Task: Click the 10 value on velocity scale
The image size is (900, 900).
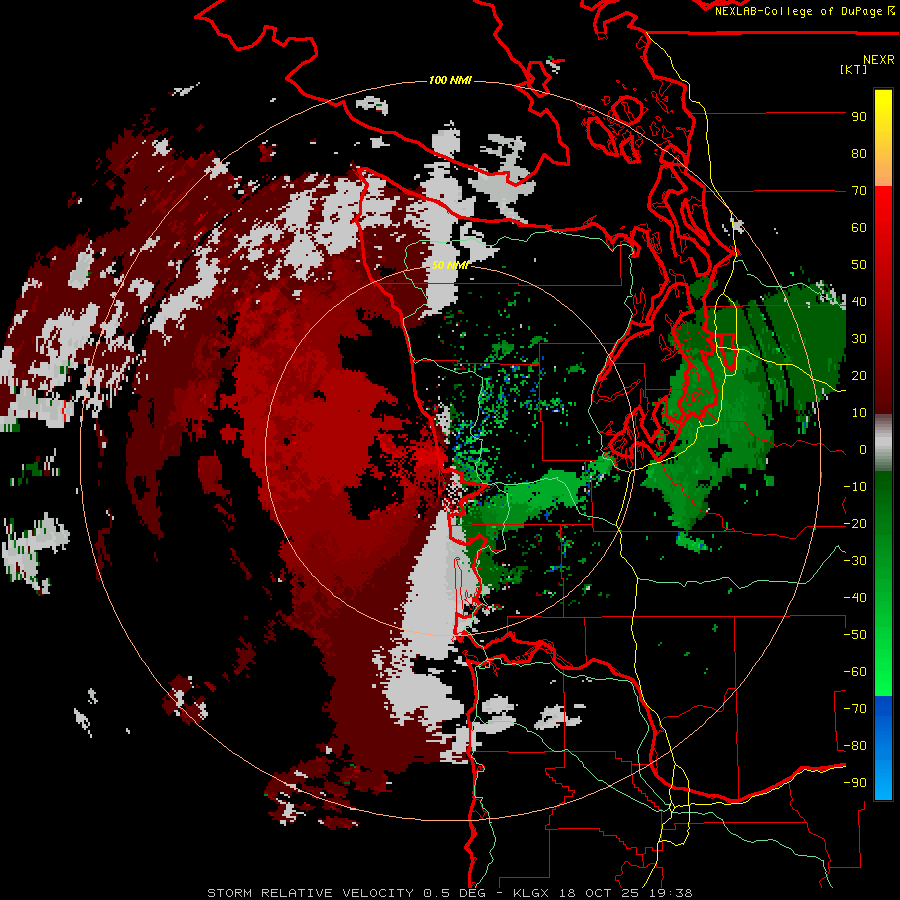Action: coord(859,413)
